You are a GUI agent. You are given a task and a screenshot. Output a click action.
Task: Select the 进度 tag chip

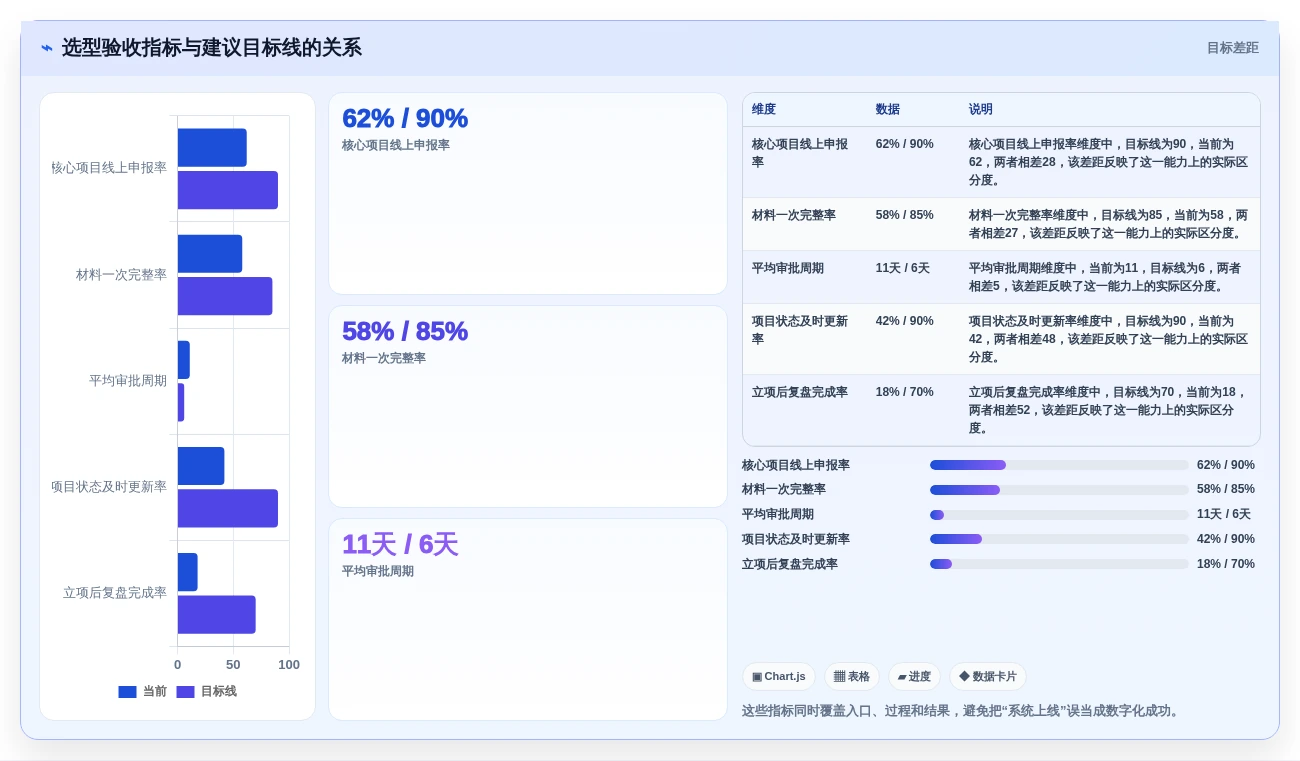[x=914, y=677]
